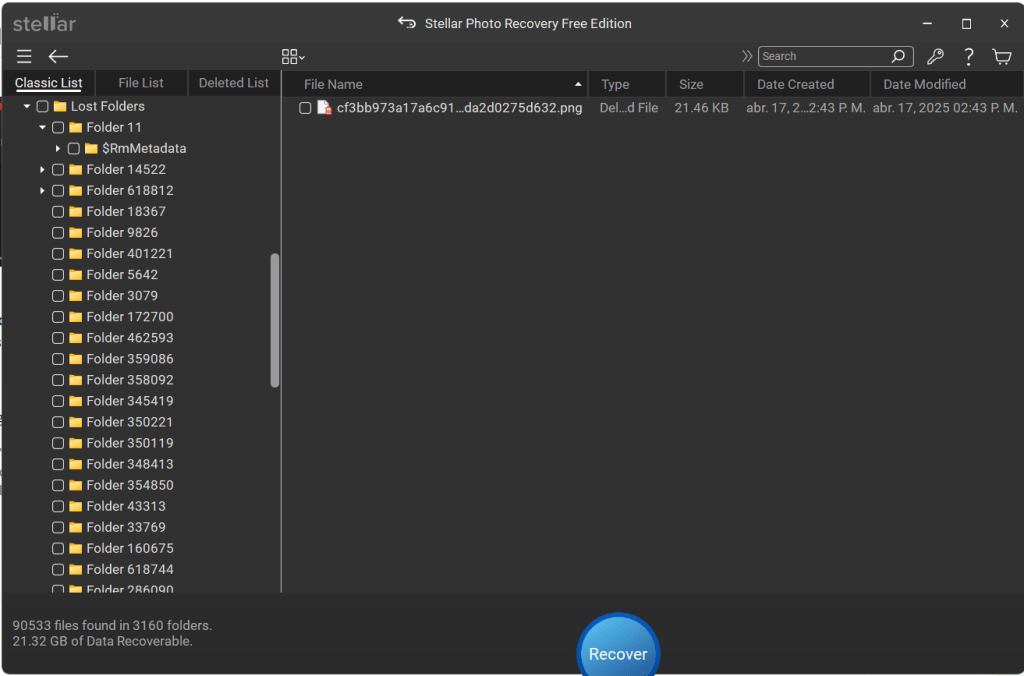Viewport: 1024px width, 676px height.
Task: Check the Folder 11 checkbox
Action: [x=58, y=127]
